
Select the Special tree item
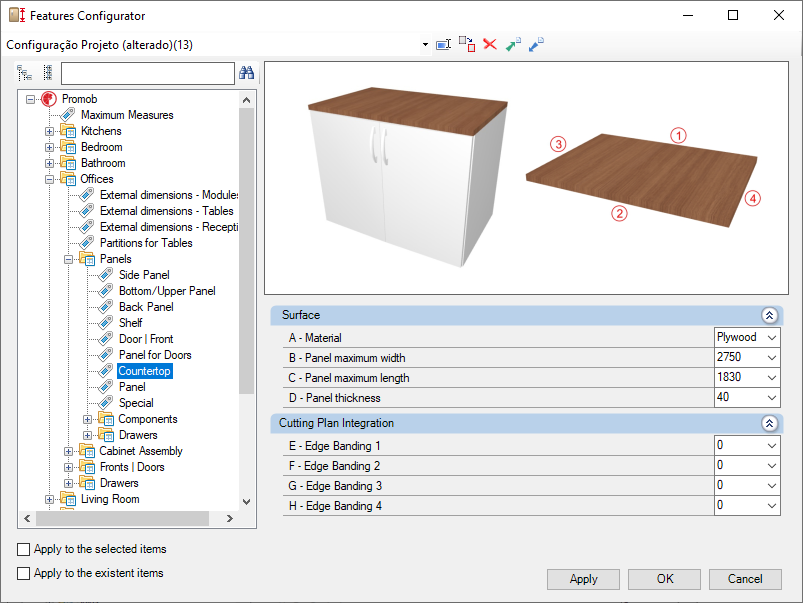[x=136, y=403]
